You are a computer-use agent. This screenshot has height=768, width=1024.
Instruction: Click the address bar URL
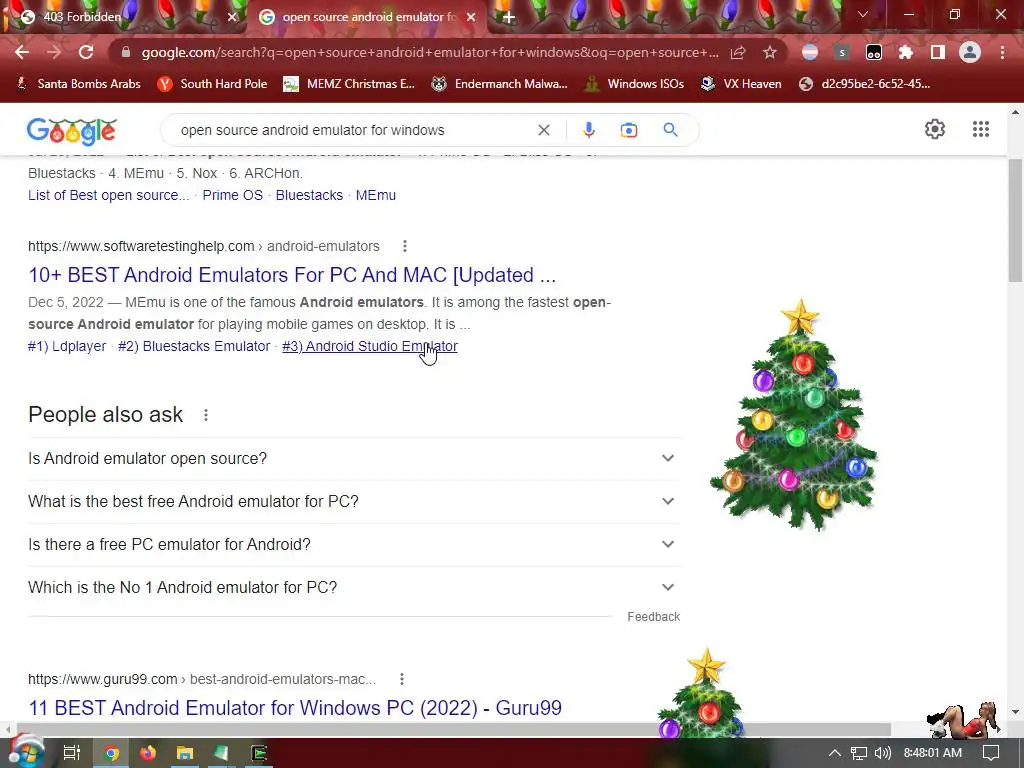(x=430, y=52)
